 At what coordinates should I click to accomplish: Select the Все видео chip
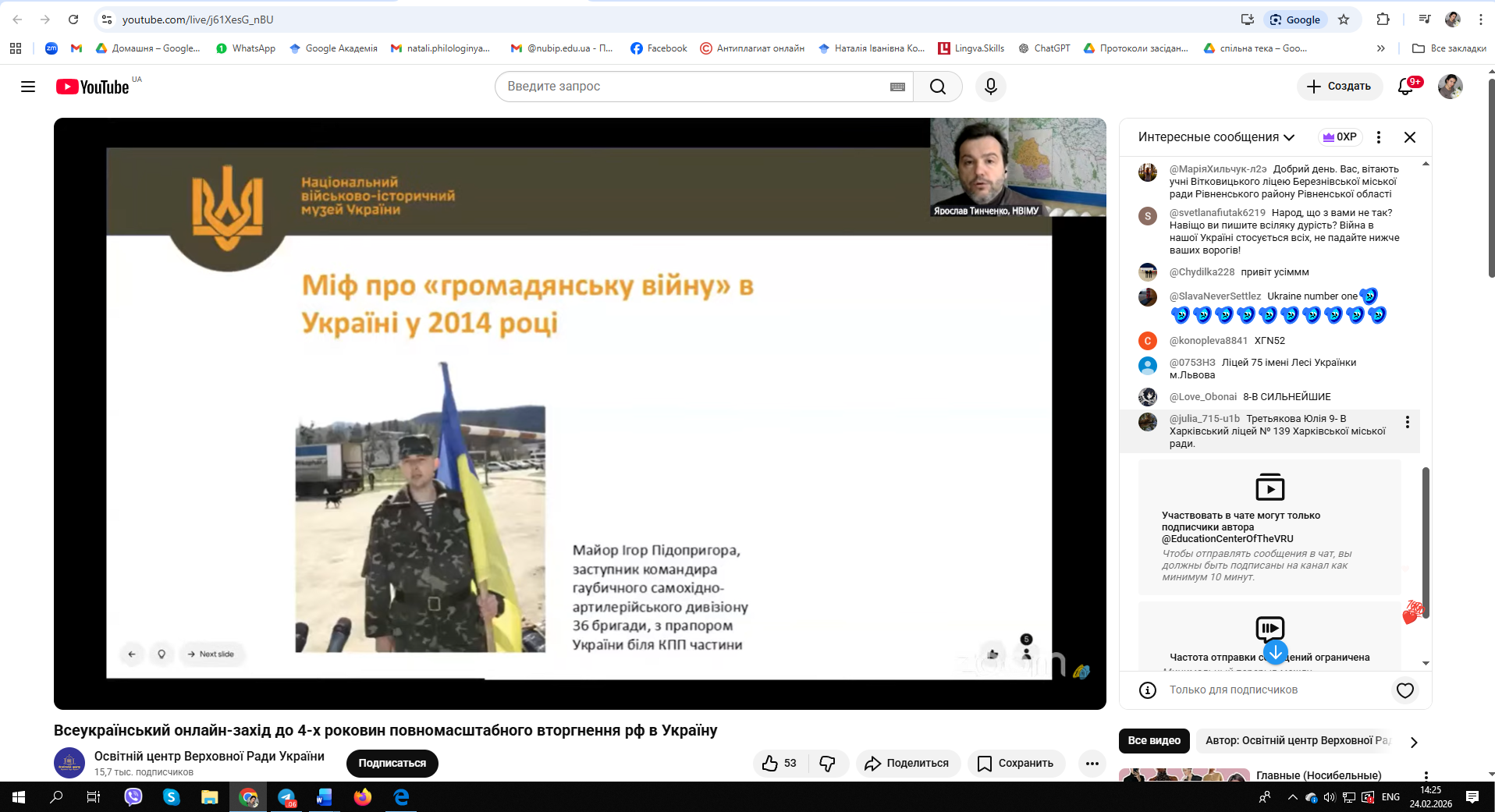1154,741
